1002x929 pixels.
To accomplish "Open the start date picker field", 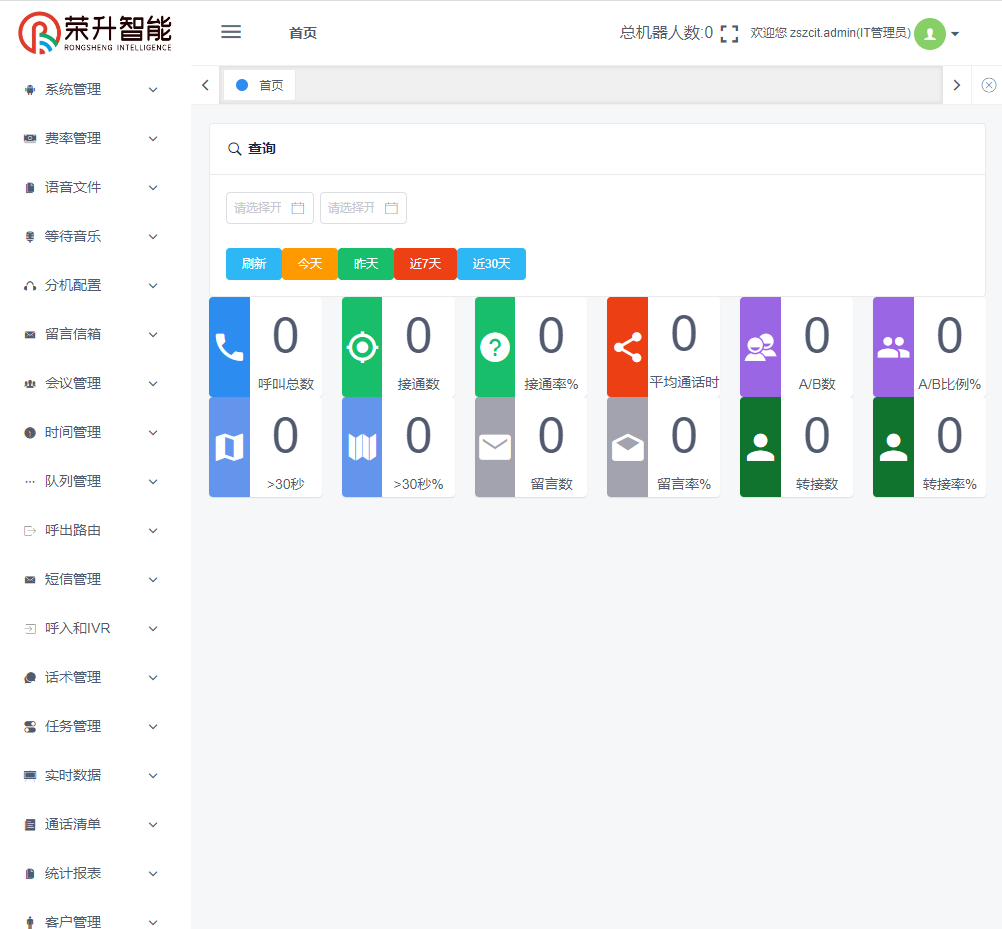I will tap(270, 208).
